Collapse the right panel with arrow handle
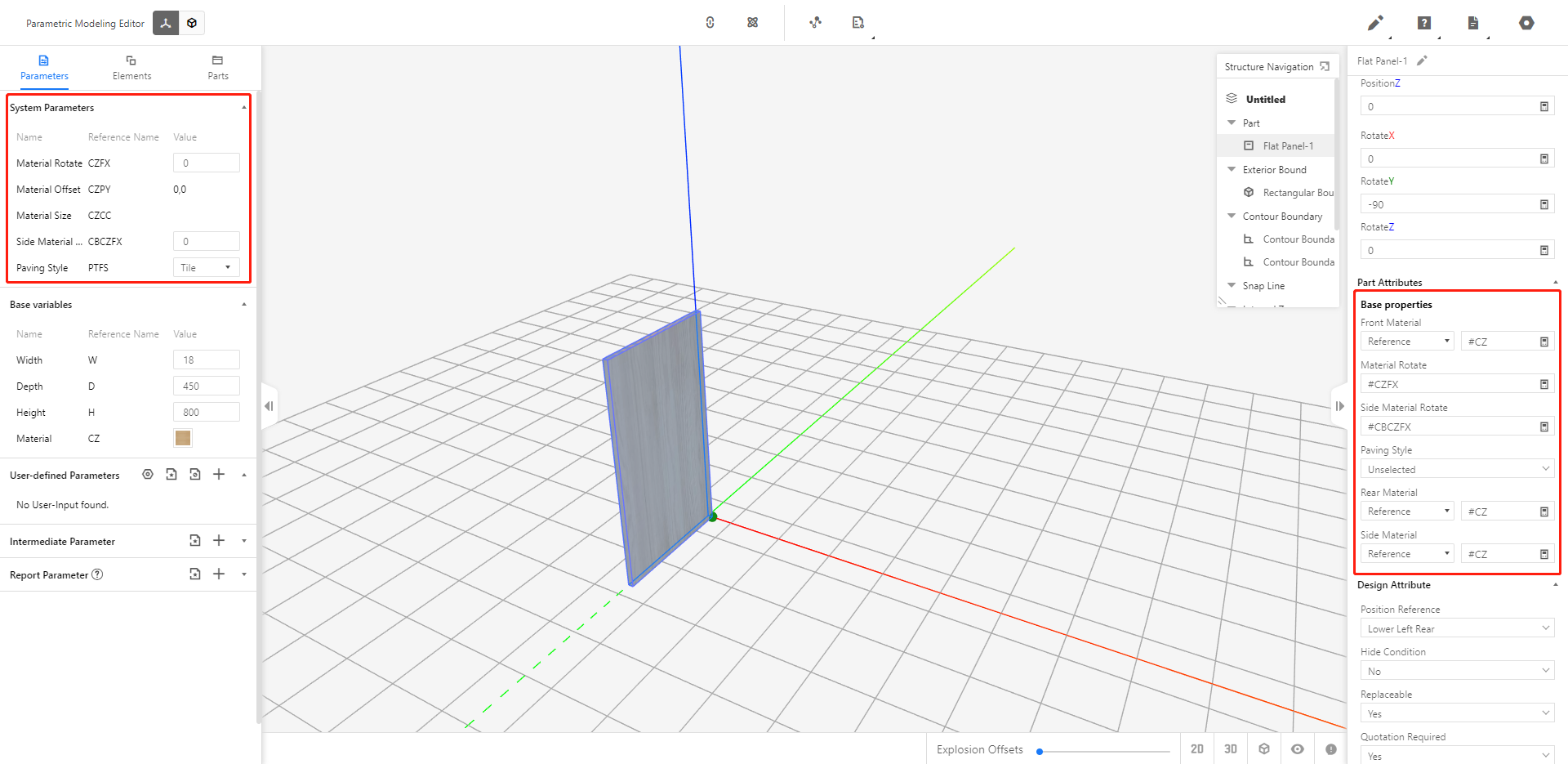1568x764 pixels. tap(1339, 406)
